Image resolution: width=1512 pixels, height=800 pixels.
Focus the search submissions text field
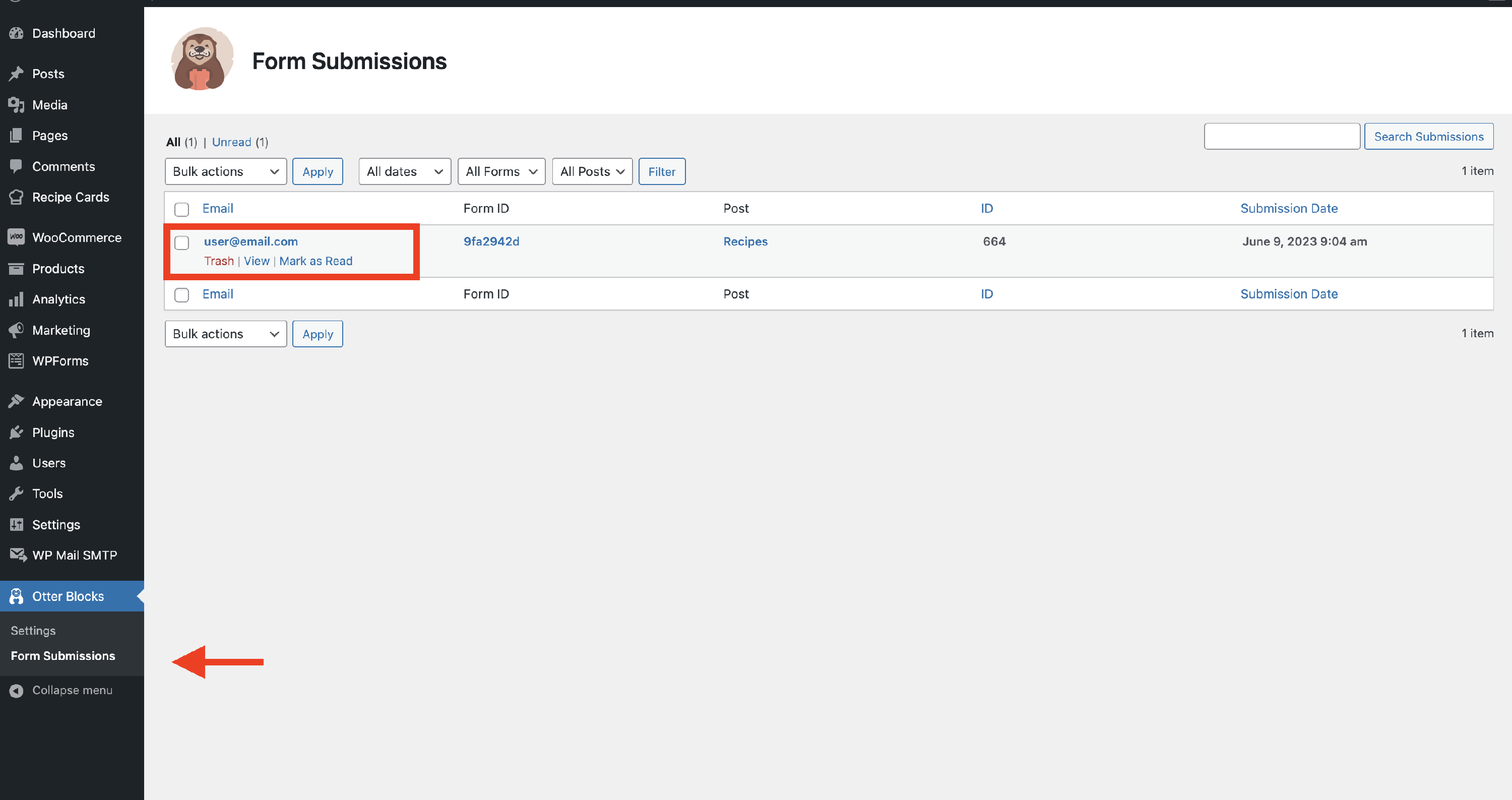[x=1281, y=136]
